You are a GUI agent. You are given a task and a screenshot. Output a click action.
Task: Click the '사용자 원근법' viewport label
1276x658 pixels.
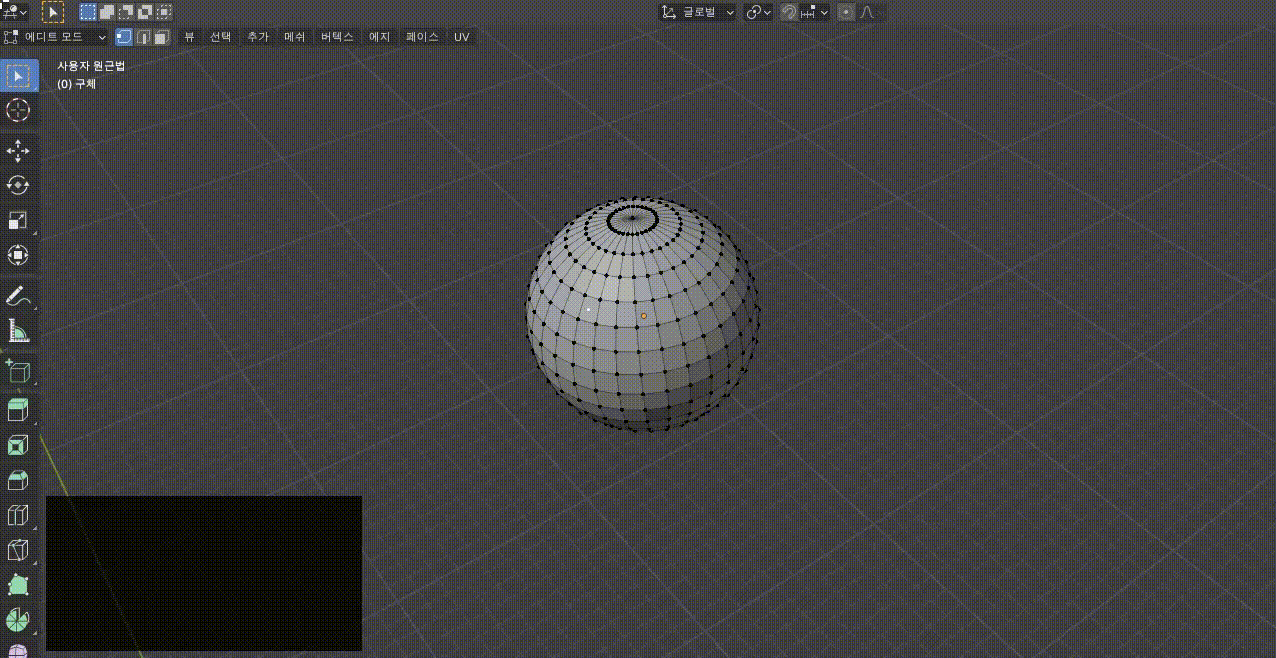91,66
